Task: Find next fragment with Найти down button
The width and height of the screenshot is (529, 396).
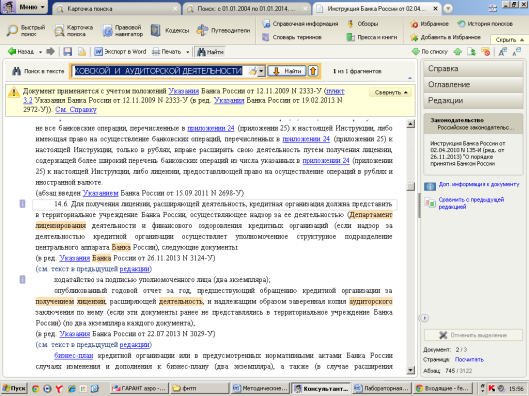Action: 287,71
